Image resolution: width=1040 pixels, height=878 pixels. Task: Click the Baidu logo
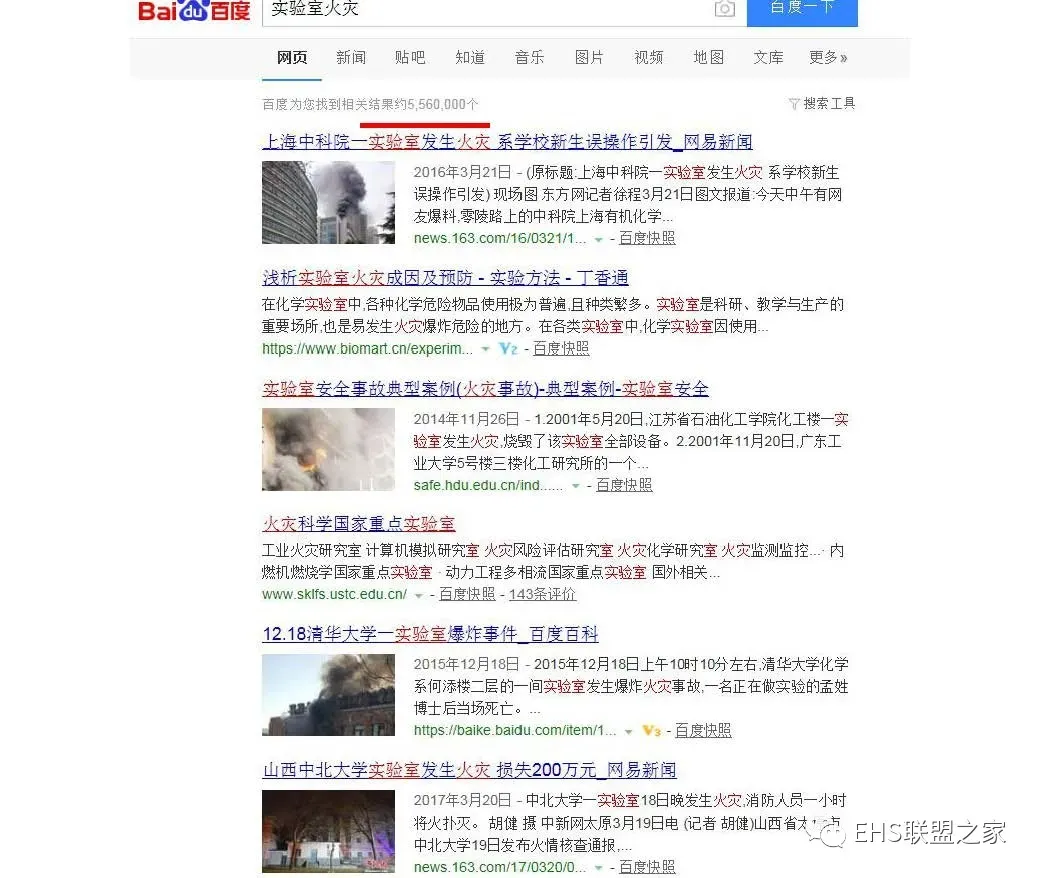(194, 10)
